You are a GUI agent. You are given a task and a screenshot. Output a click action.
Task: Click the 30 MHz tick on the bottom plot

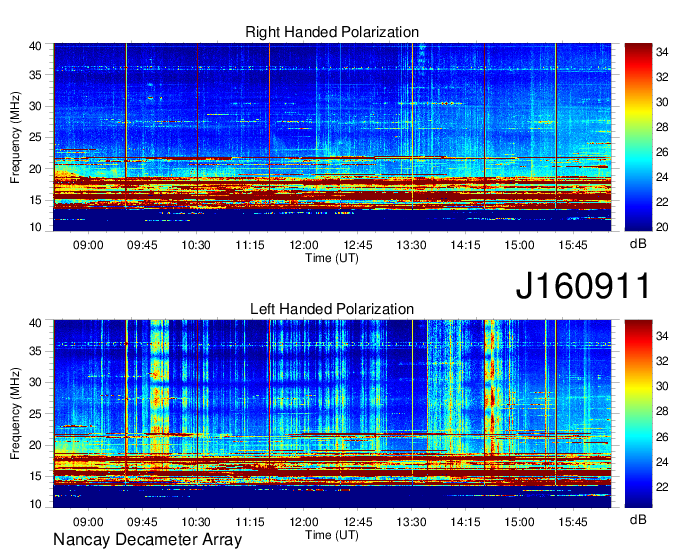35,382
